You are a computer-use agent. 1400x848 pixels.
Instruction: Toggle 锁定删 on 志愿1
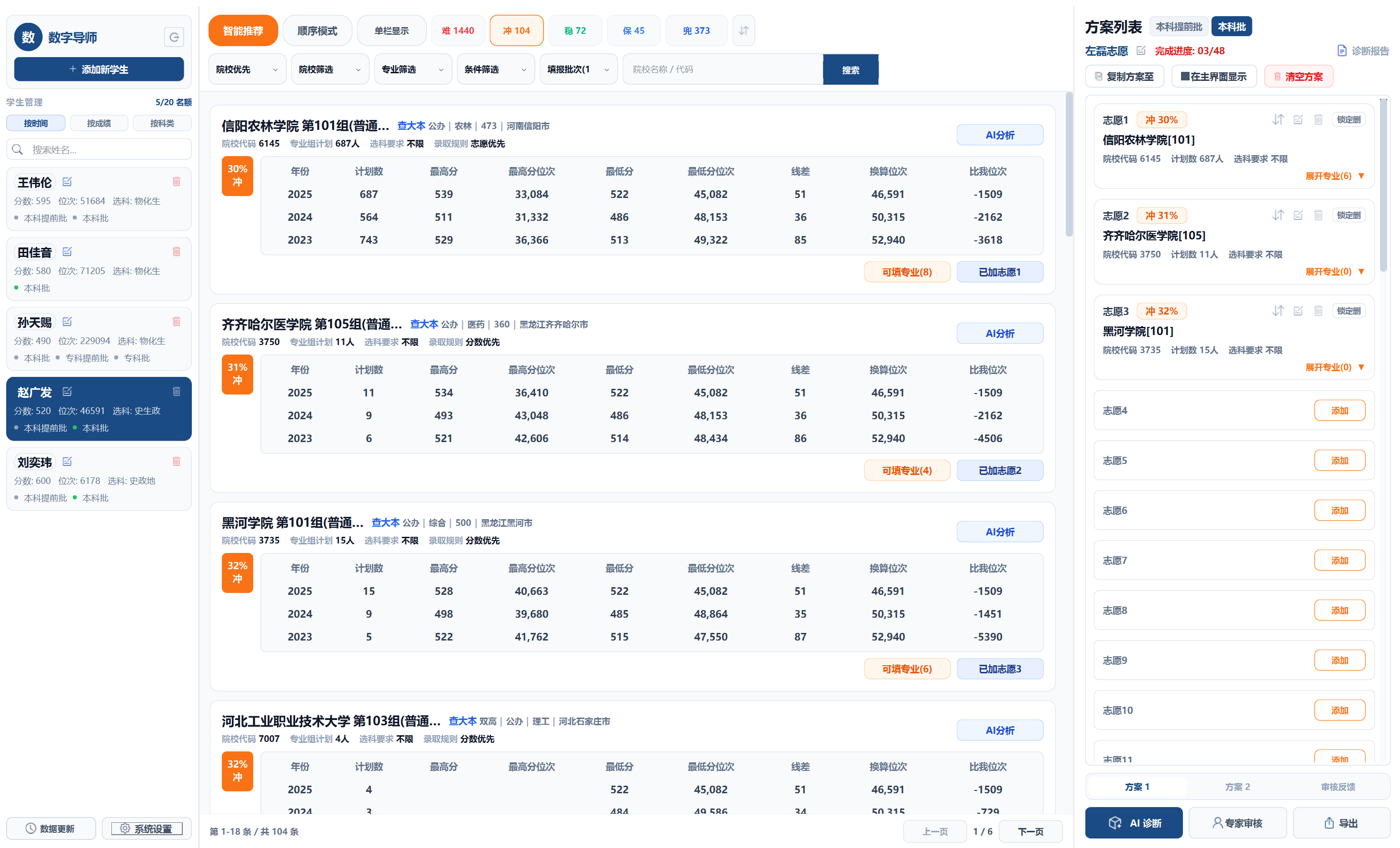1348,120
